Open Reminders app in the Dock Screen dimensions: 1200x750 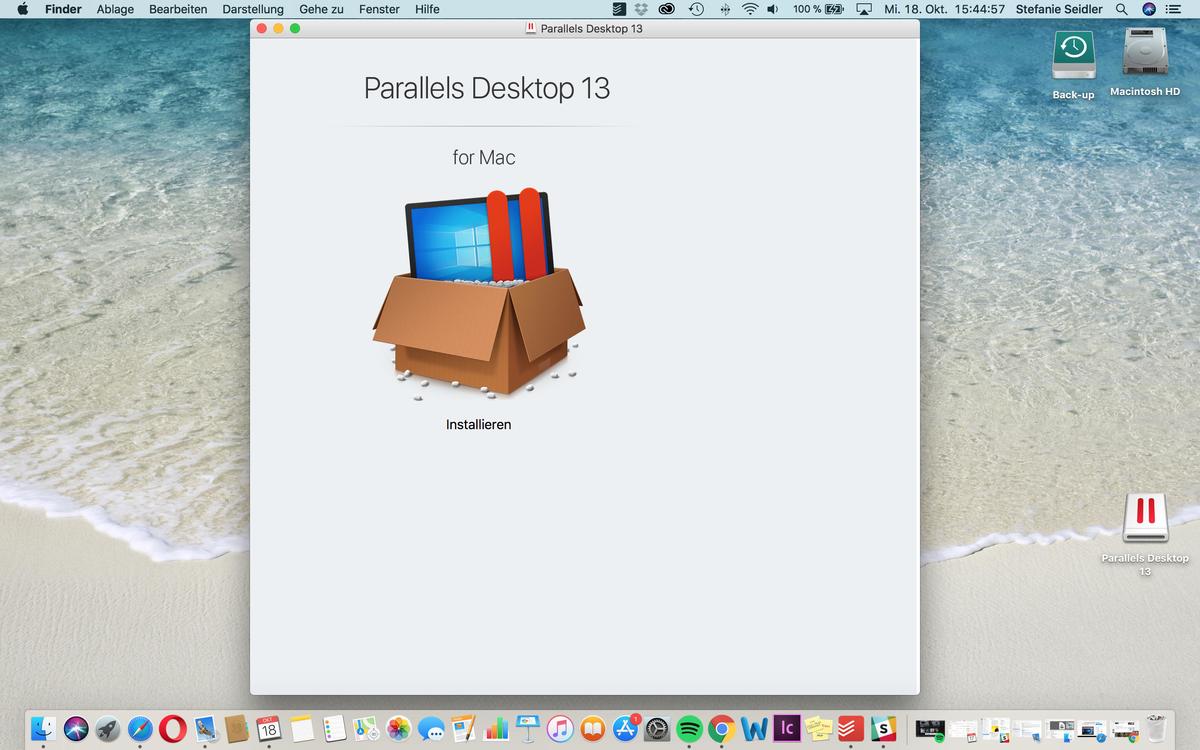(x=334, y=729)
